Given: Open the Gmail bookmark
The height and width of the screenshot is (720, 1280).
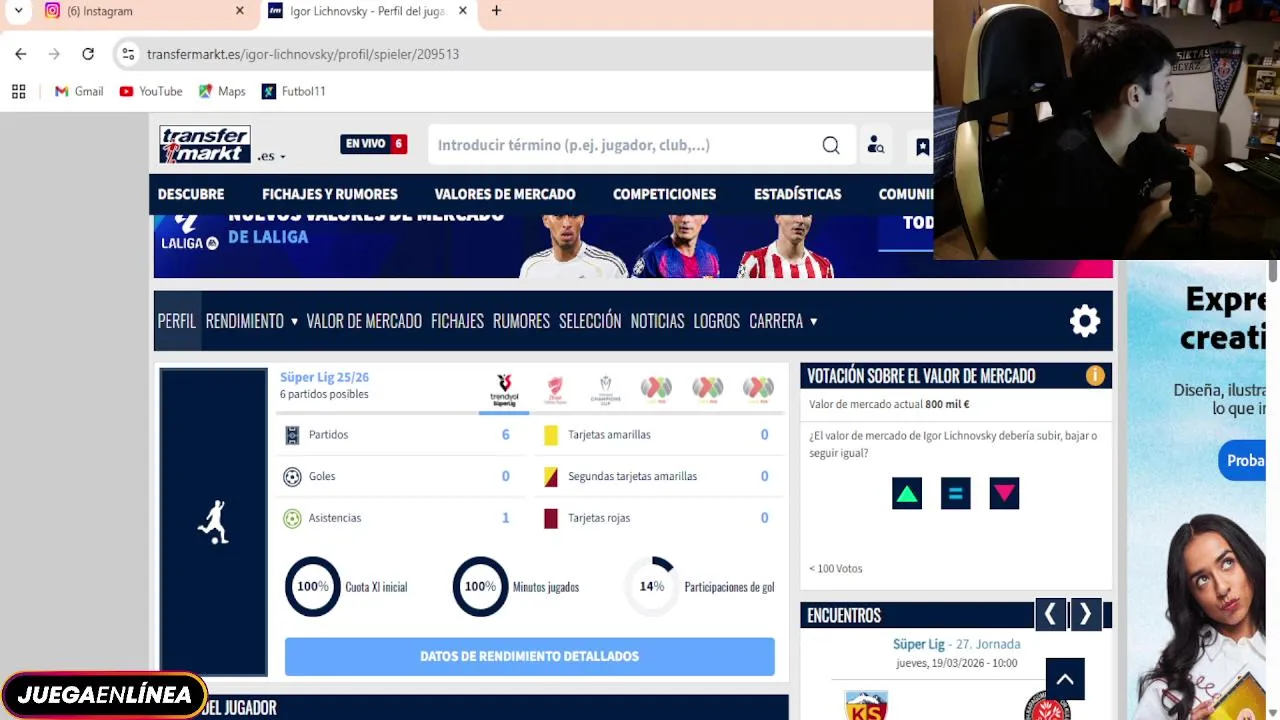Looking at the screenshot, I should 79,91.
